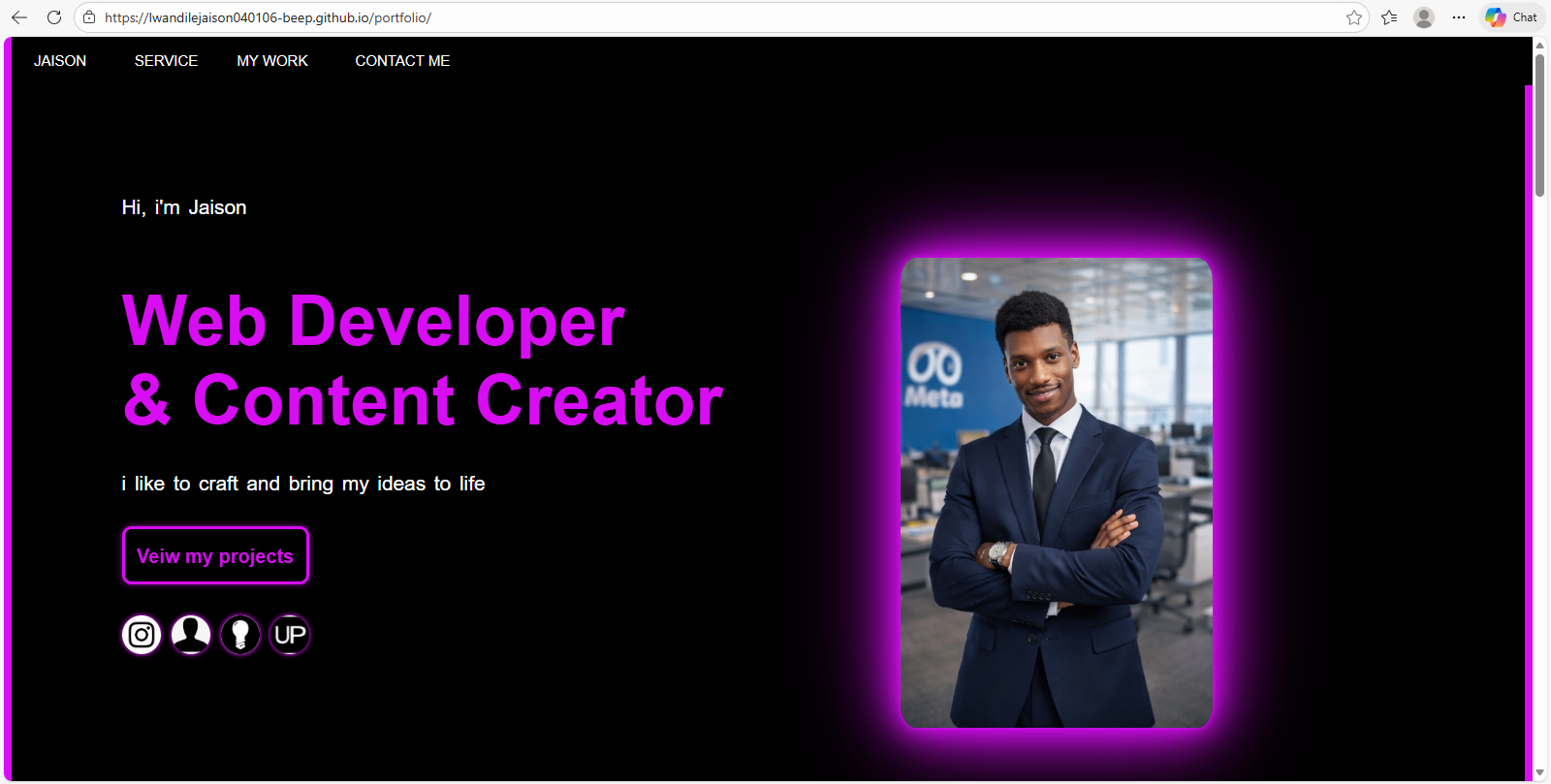The width and height of the screenshot is (1551, 784).
Task: Open the MY WORK nav link
Action: 272,61
